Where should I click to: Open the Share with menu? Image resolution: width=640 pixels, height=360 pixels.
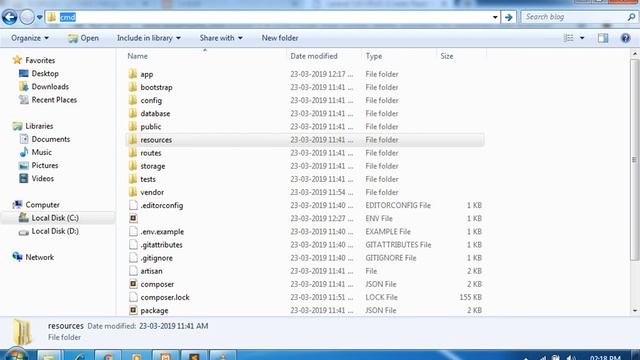tap(221, 38)
